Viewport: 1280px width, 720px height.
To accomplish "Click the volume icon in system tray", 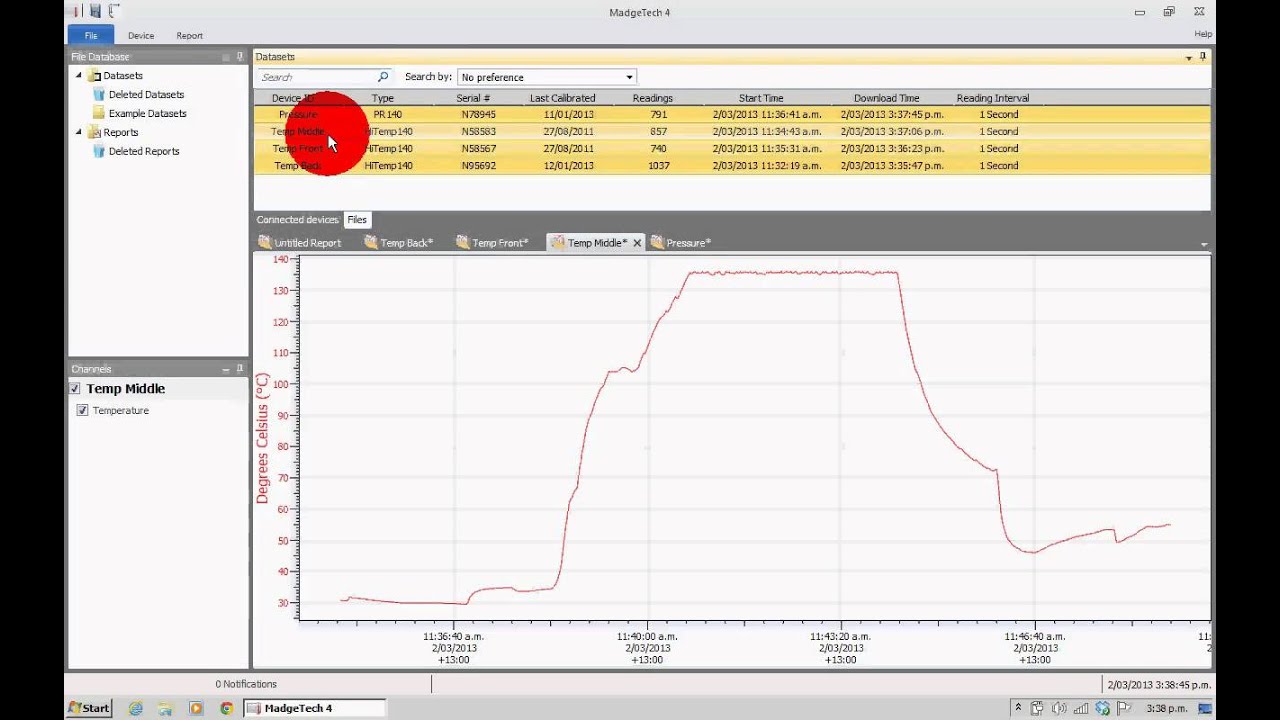I will 1059,708.
